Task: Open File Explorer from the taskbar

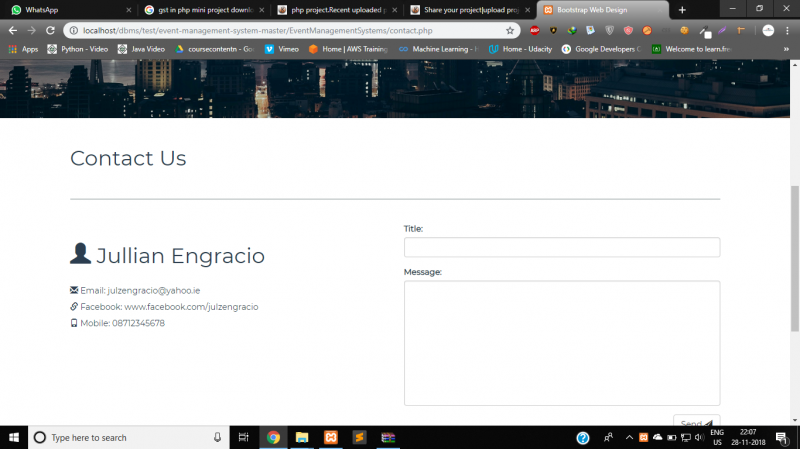Action: [x=302, y=437]
